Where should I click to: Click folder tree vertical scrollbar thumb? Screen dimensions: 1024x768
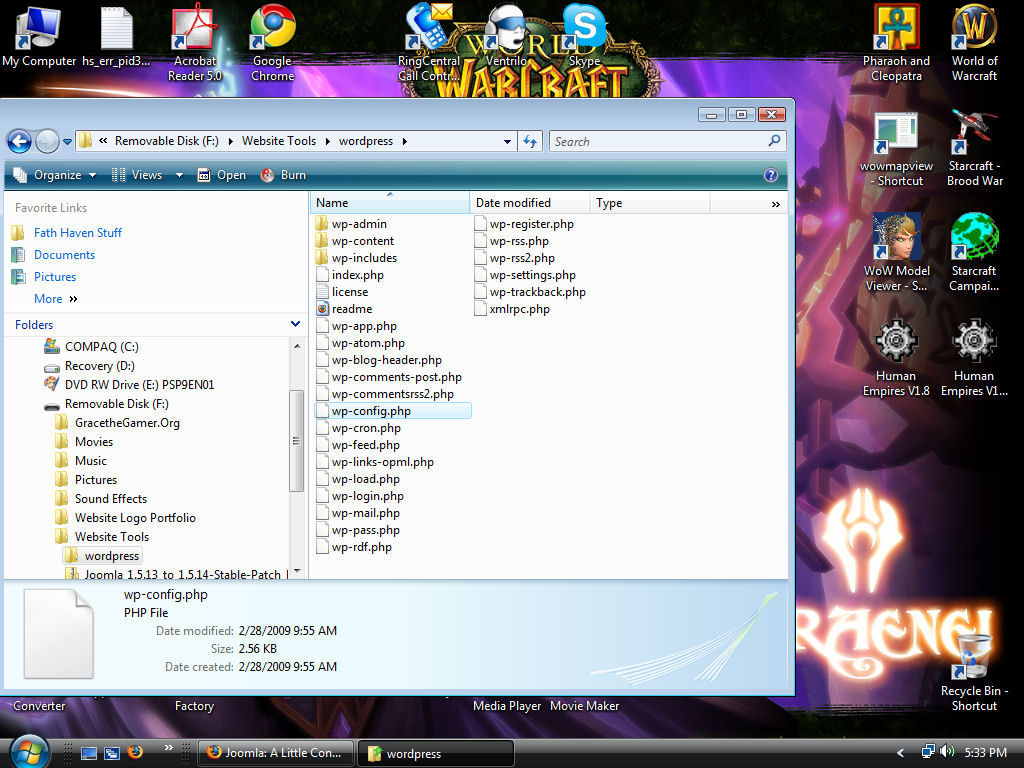point(296,441)
